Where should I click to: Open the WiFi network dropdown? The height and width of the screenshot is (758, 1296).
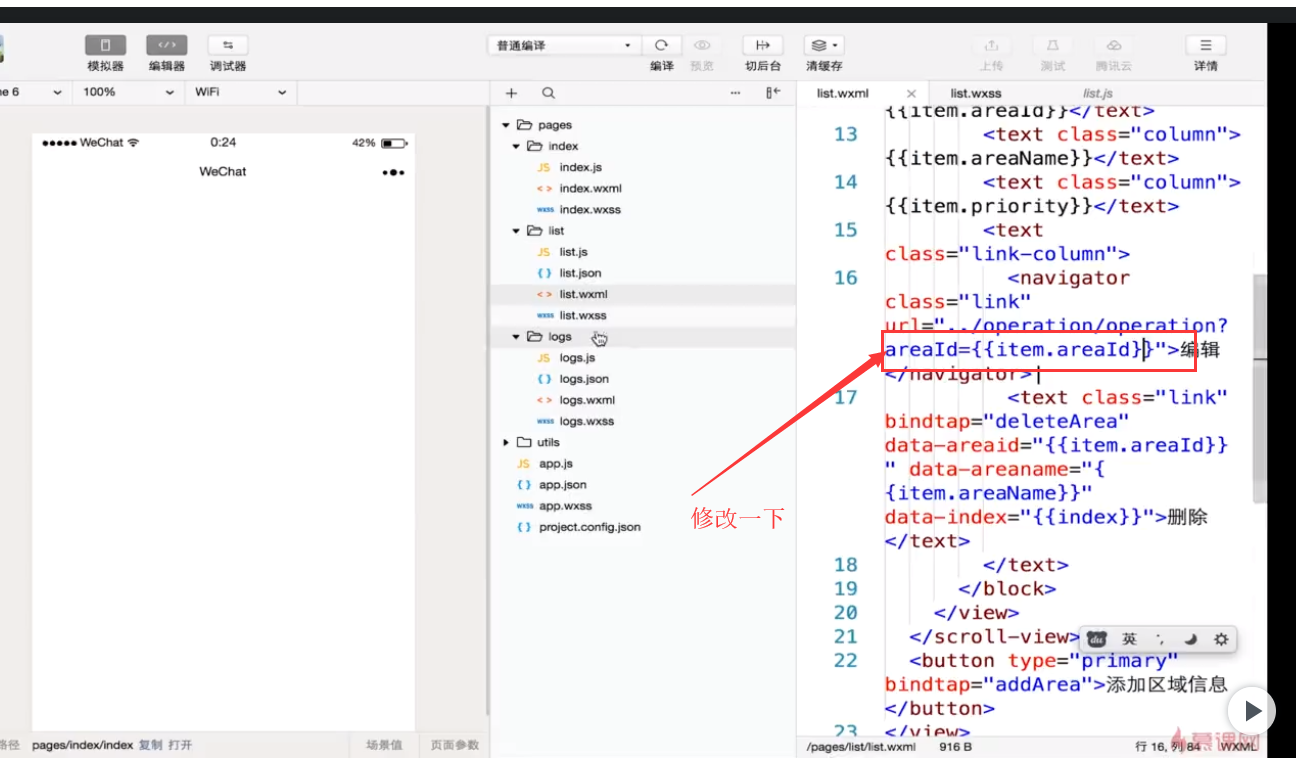(x=240, y=92)
